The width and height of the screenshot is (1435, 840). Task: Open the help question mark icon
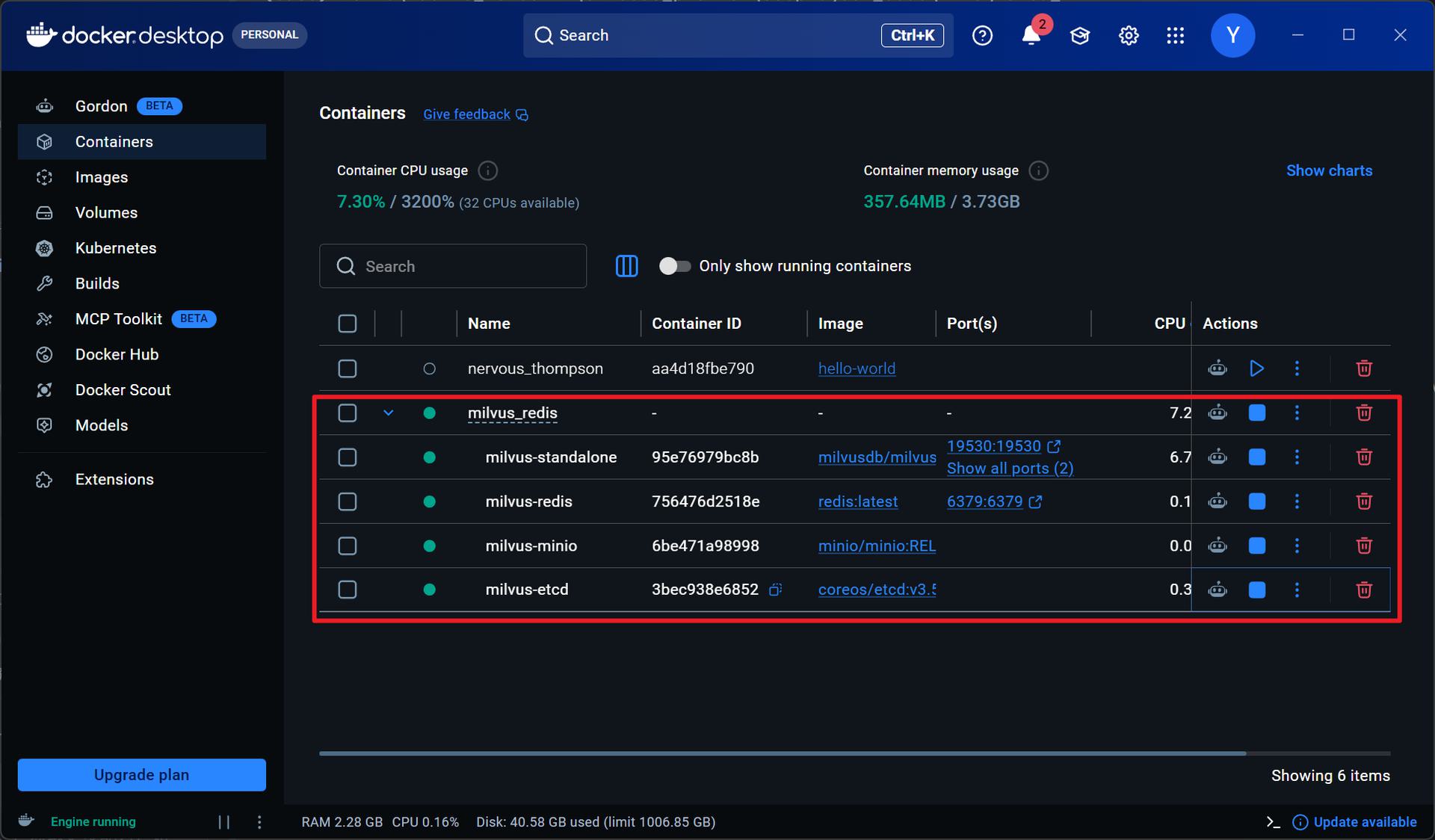point(982,35)
